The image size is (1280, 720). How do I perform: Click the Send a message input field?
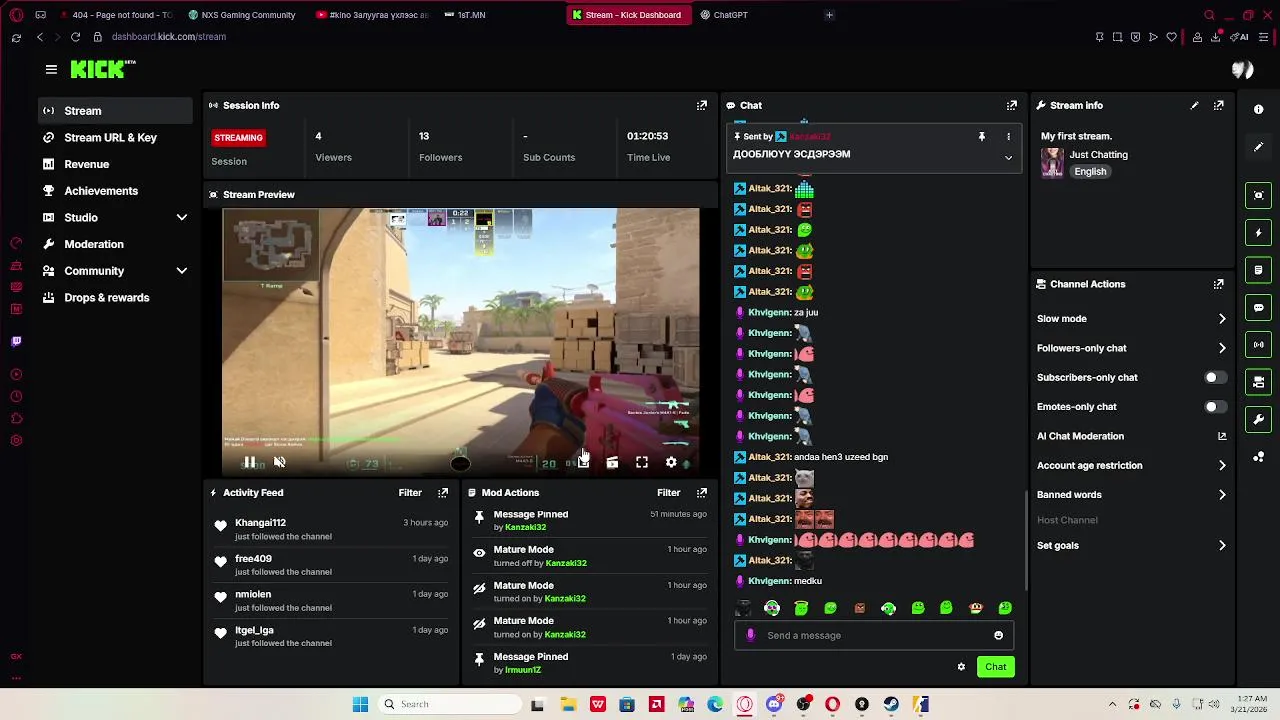click(x=875, y=635)
